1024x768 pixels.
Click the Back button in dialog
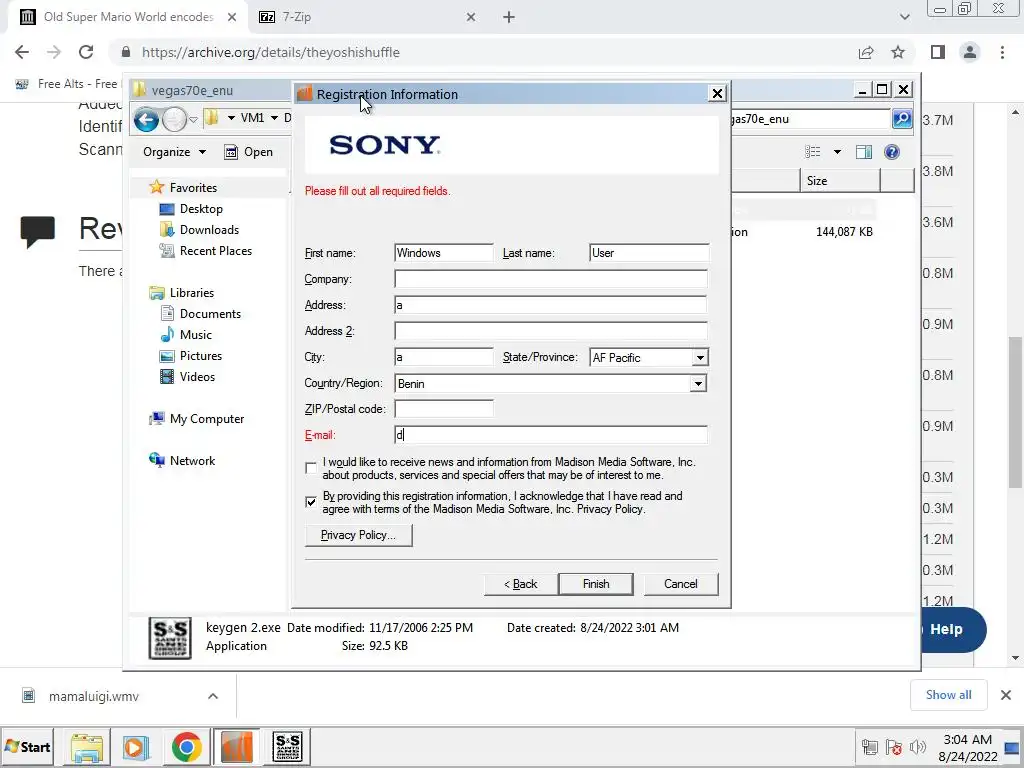(520, 584)
